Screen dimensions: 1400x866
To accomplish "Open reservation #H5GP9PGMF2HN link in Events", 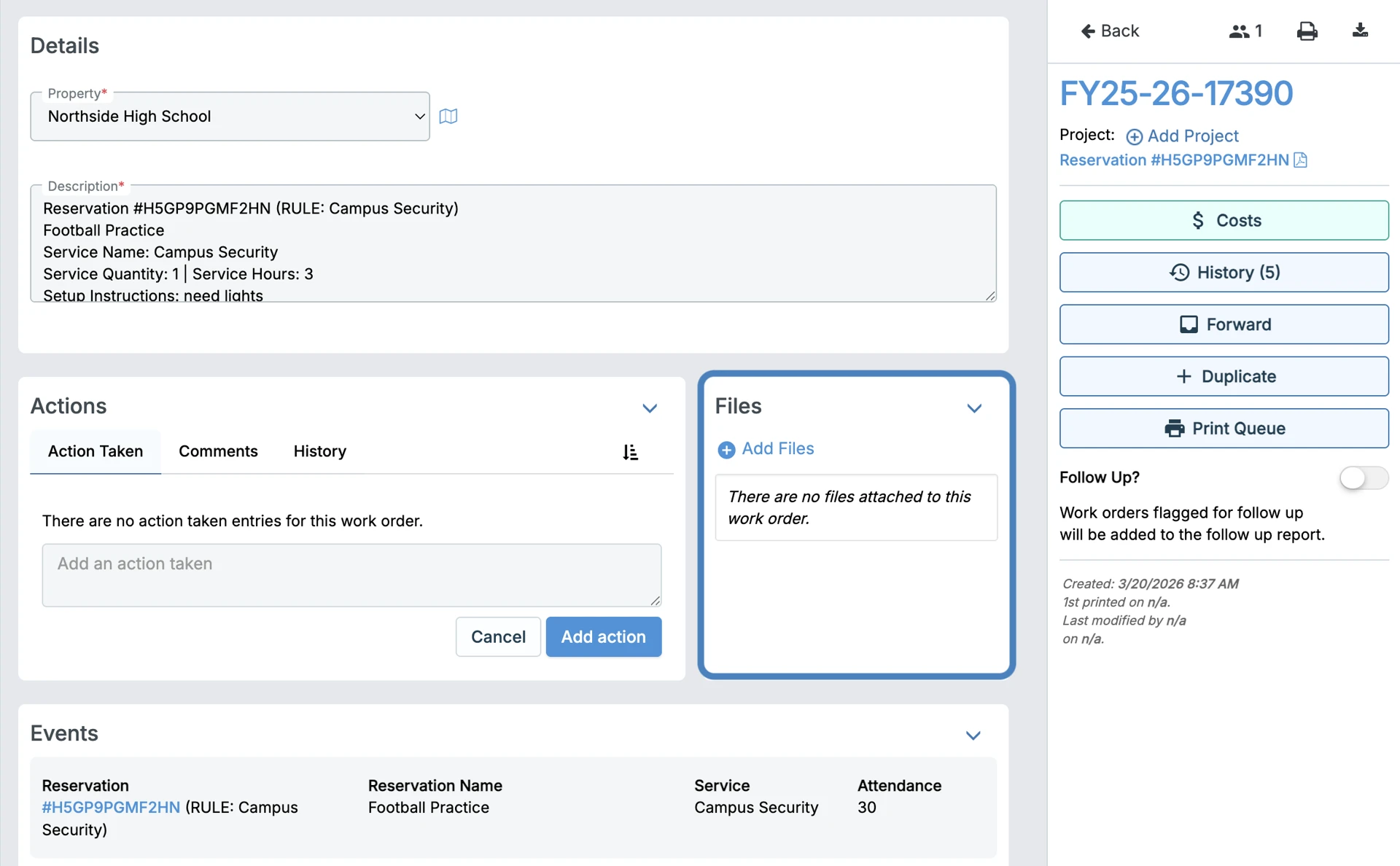I will 111,808.
